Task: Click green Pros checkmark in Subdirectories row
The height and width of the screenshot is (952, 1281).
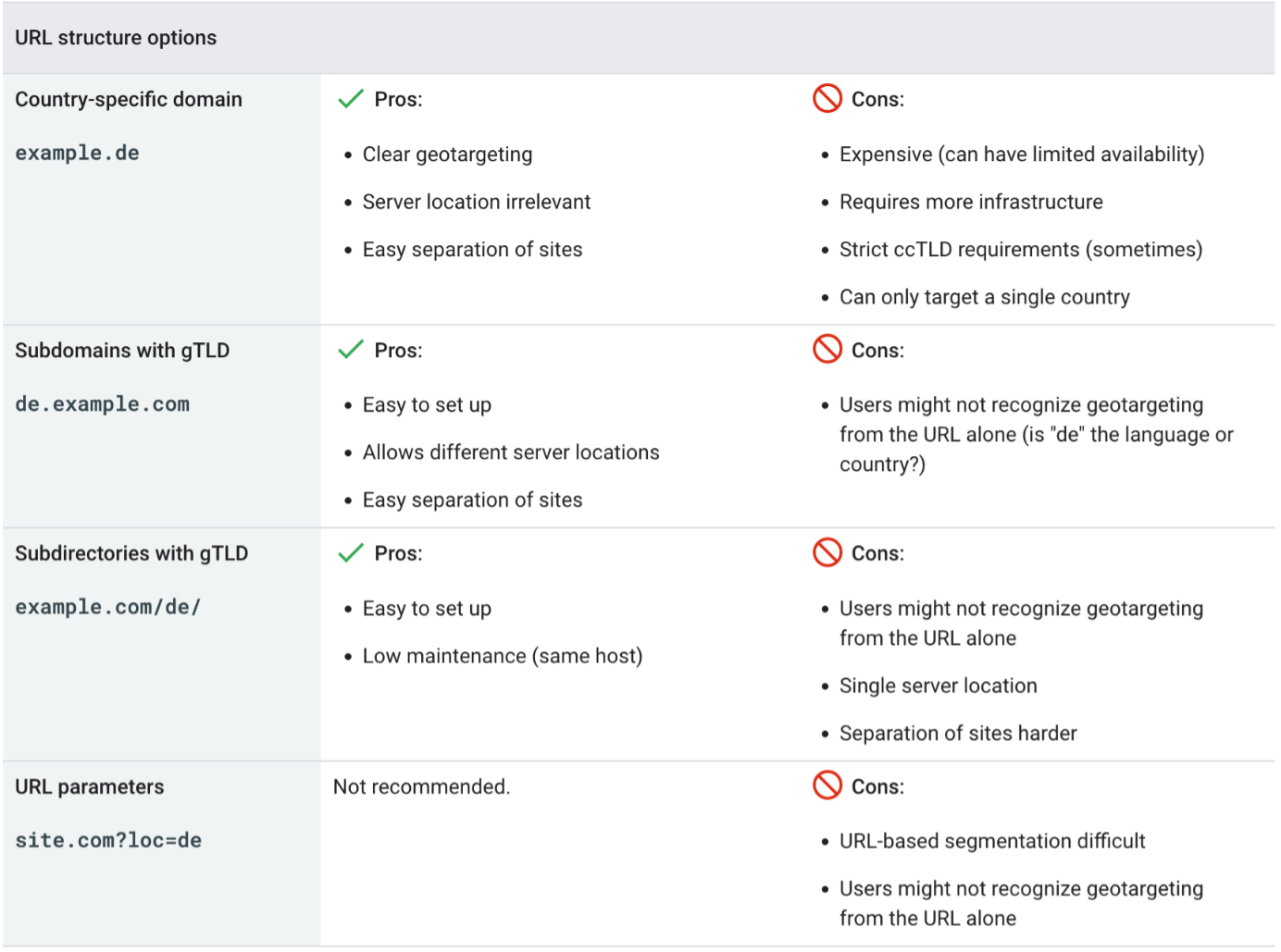Action: [351, 553]
